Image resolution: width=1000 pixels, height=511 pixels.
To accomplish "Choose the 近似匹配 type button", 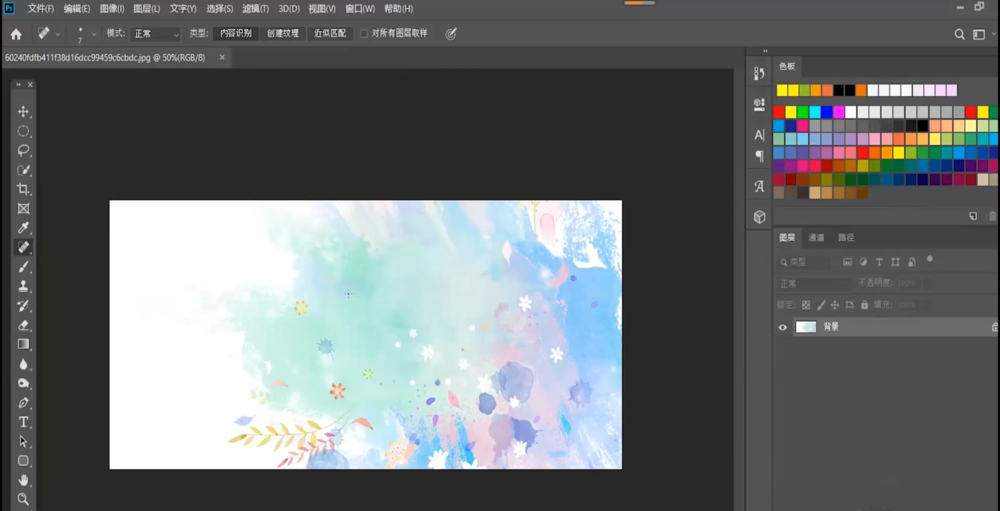I will pos(330,34).
